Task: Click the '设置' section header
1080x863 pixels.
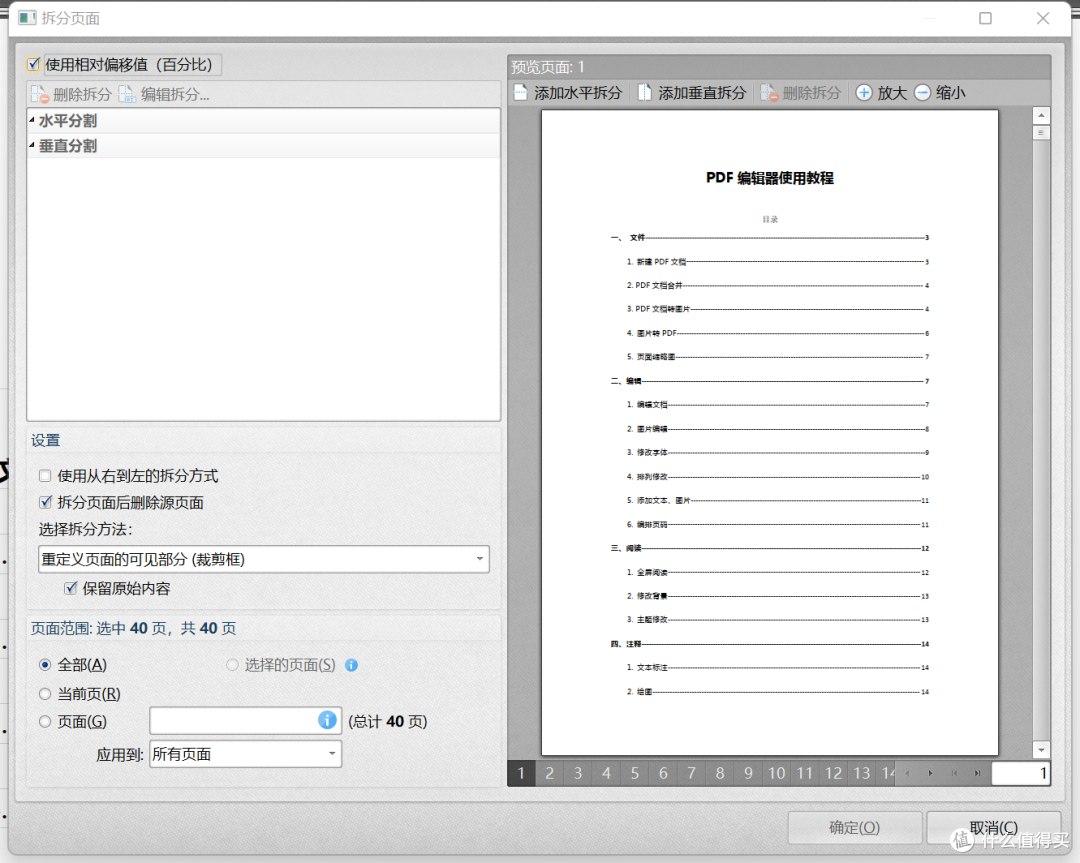Action: point(45,441)
